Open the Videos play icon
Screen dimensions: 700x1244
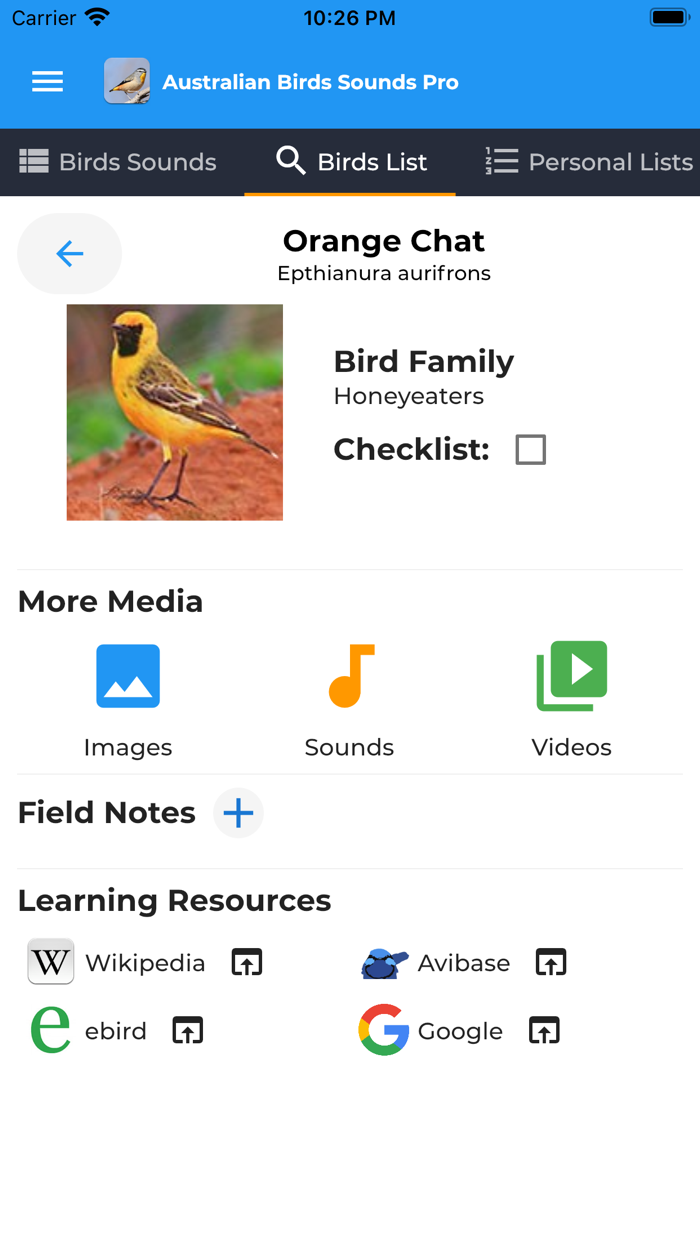tap(571, 676)
